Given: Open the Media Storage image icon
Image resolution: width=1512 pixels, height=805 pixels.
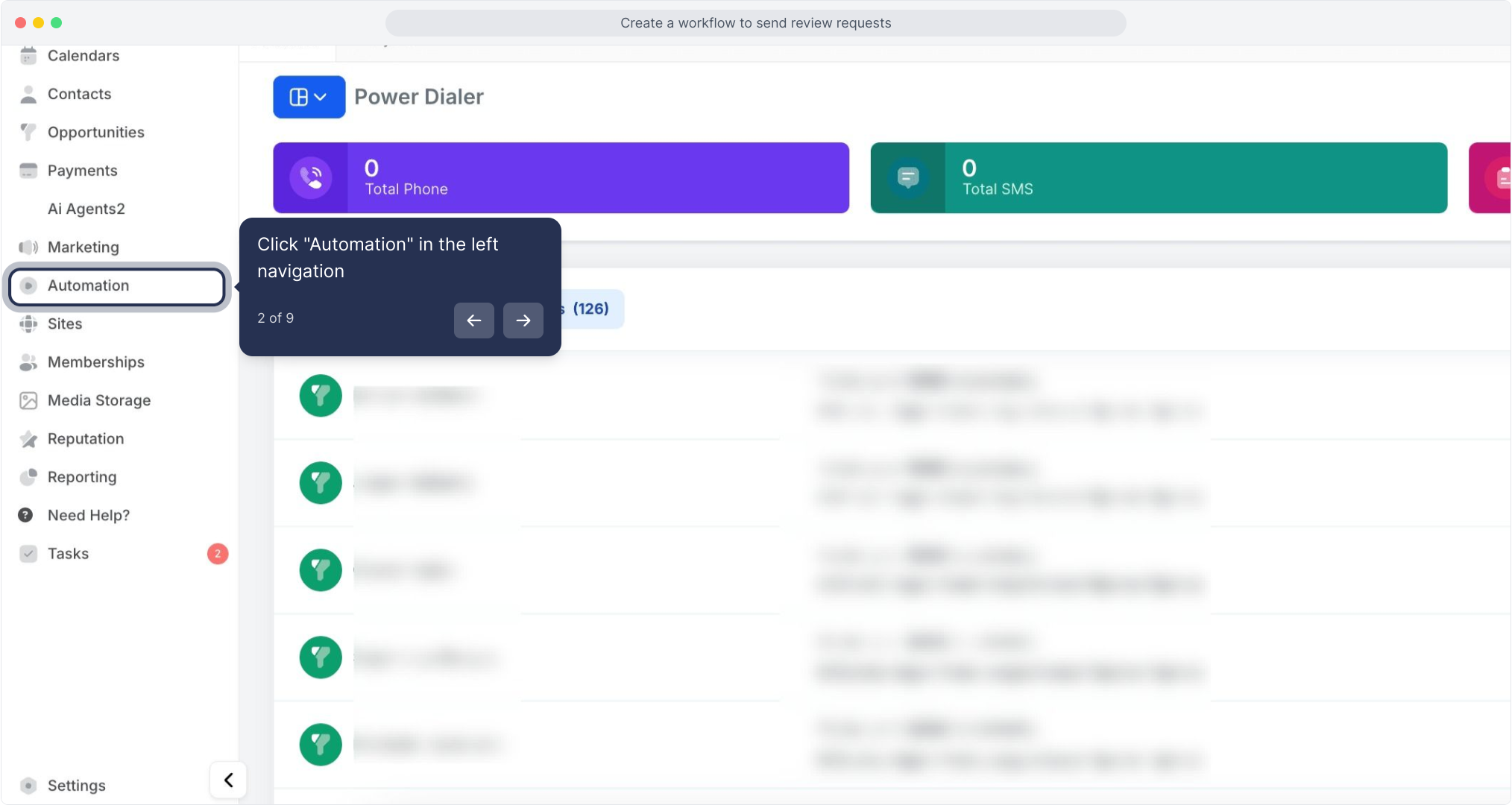Looking at the screenshot, I should 28,401.
